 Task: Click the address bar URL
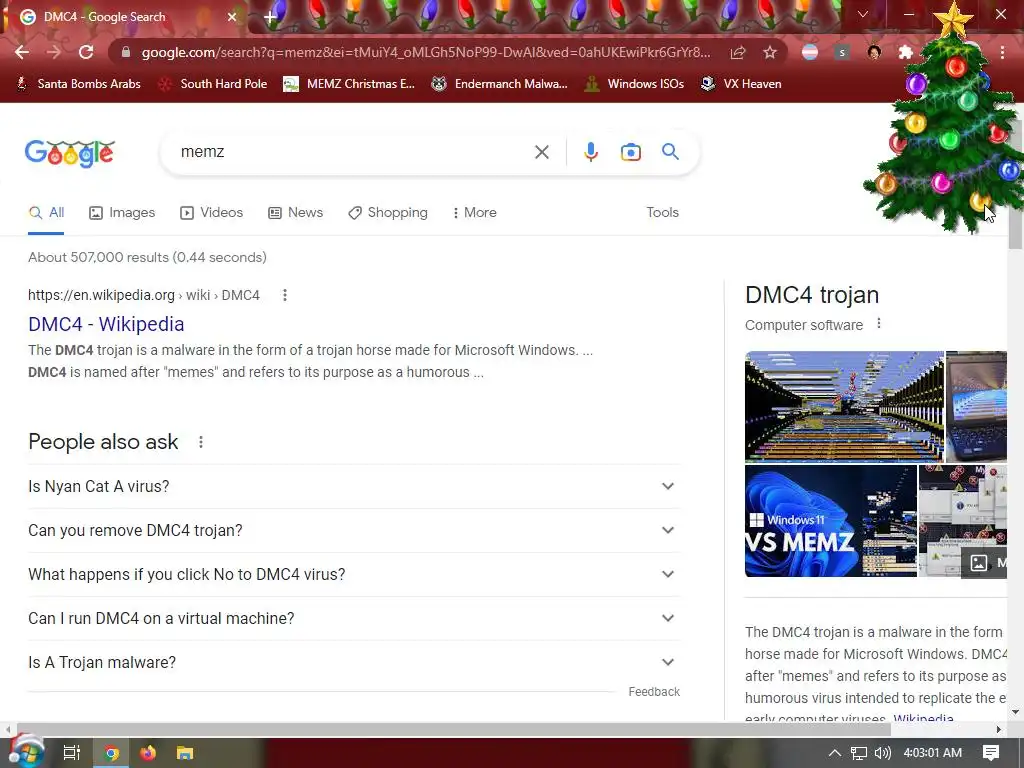pyautogui.click(x=426, y=52)
